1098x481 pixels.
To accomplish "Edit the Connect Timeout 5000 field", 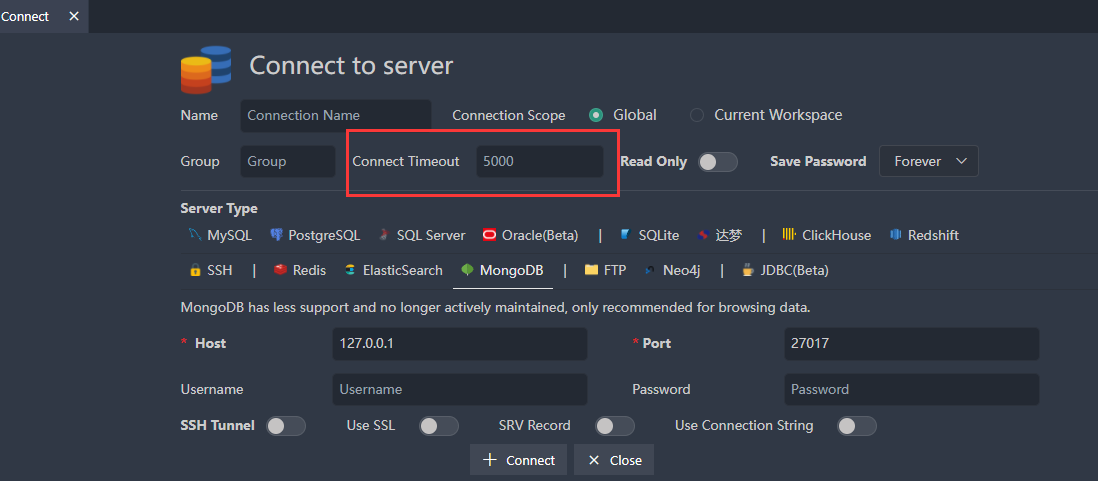I will [x=540, y=162].
